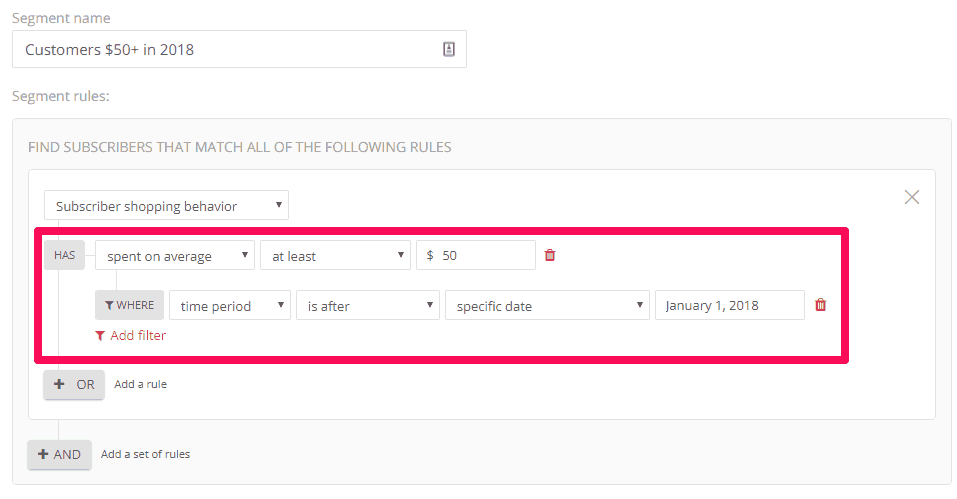Open the is after operator dropdown
The height and width of the screenshot is (499, 957).
tap(367, 305)
